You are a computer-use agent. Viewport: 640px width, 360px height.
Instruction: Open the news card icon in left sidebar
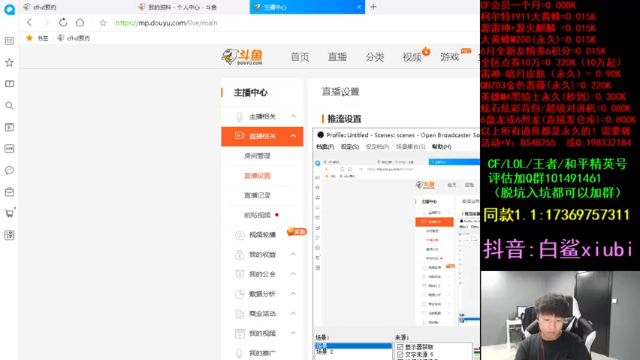click(9, 41)
